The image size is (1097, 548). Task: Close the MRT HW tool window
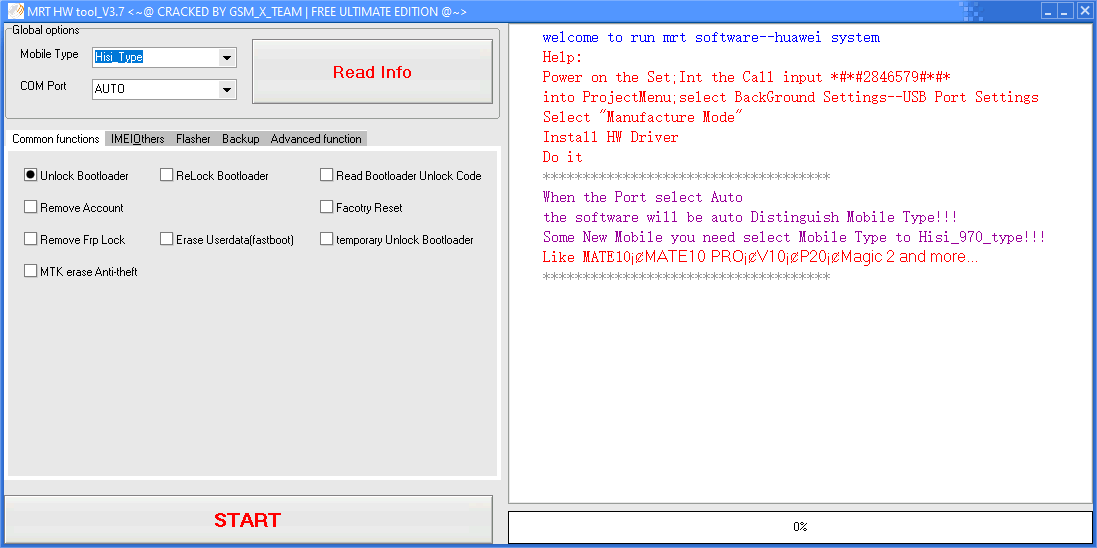[1084, 11]
